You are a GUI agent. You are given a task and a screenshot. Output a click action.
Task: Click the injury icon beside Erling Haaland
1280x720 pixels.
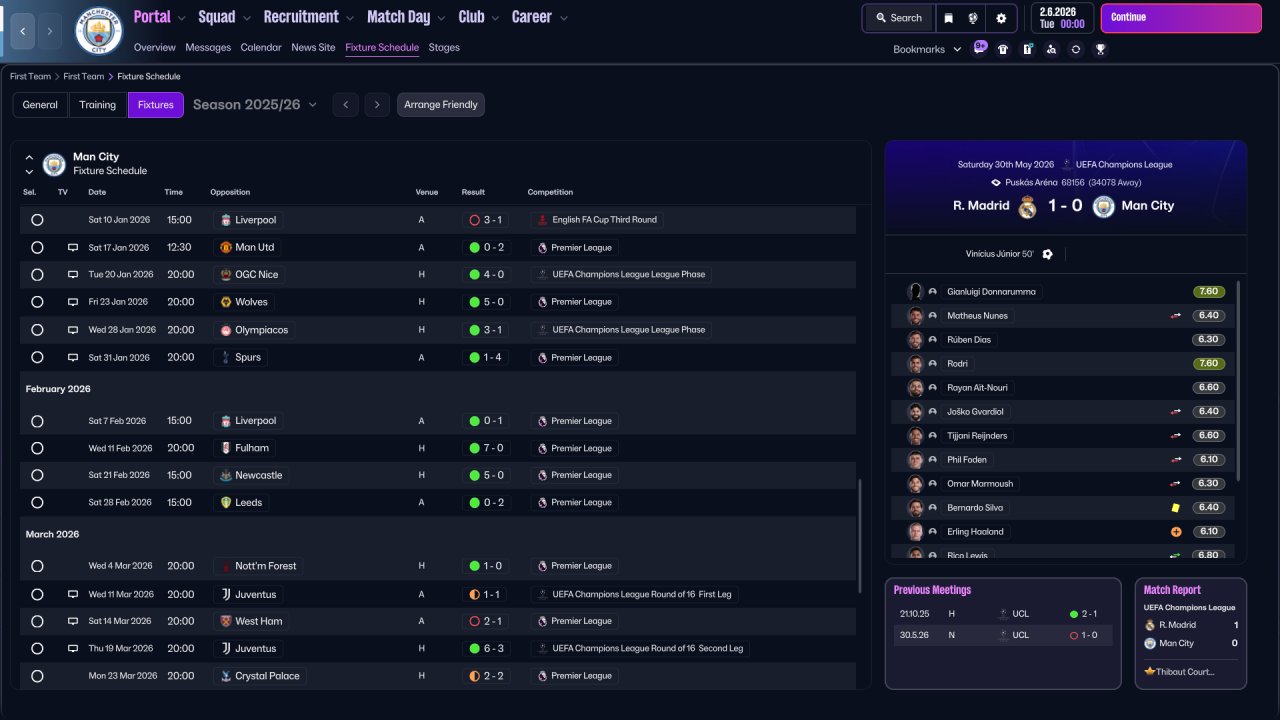tap(1176, 532)
